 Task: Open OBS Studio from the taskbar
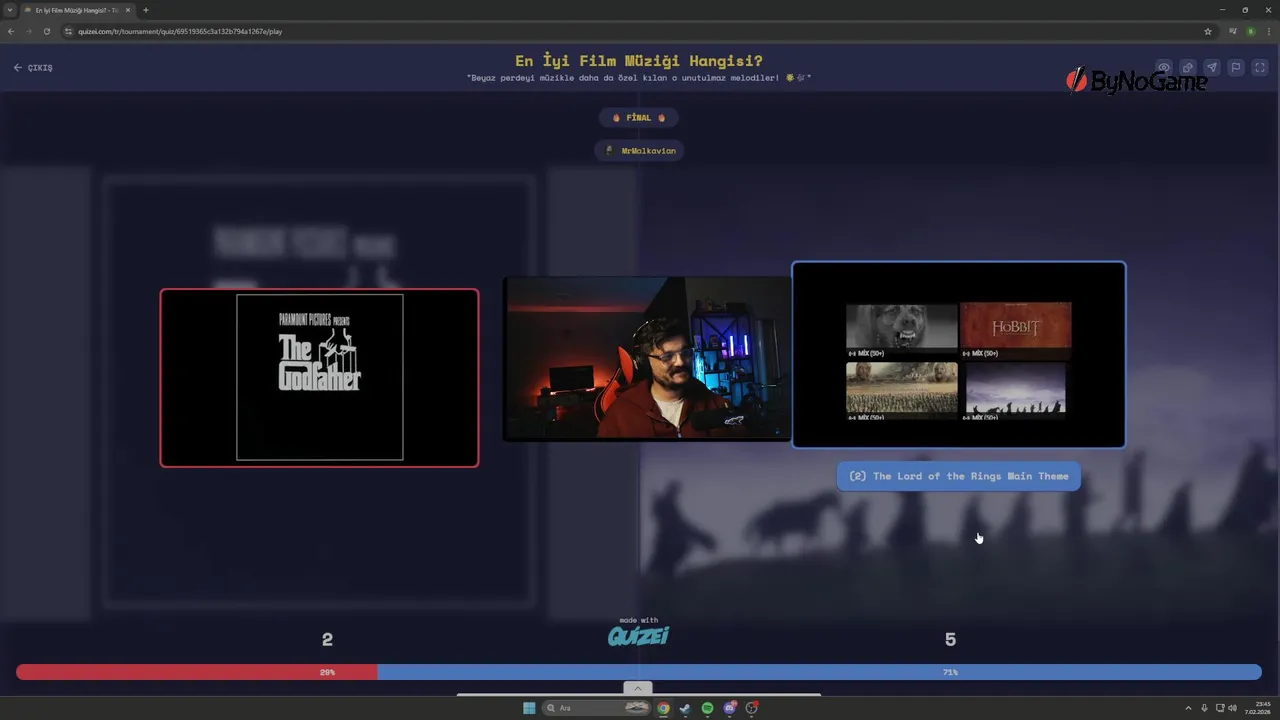[752, 708]
